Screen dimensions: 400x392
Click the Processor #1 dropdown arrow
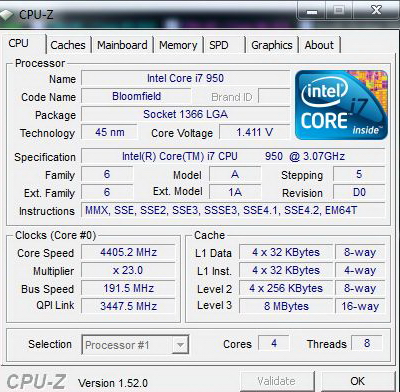tap(180, 345)
